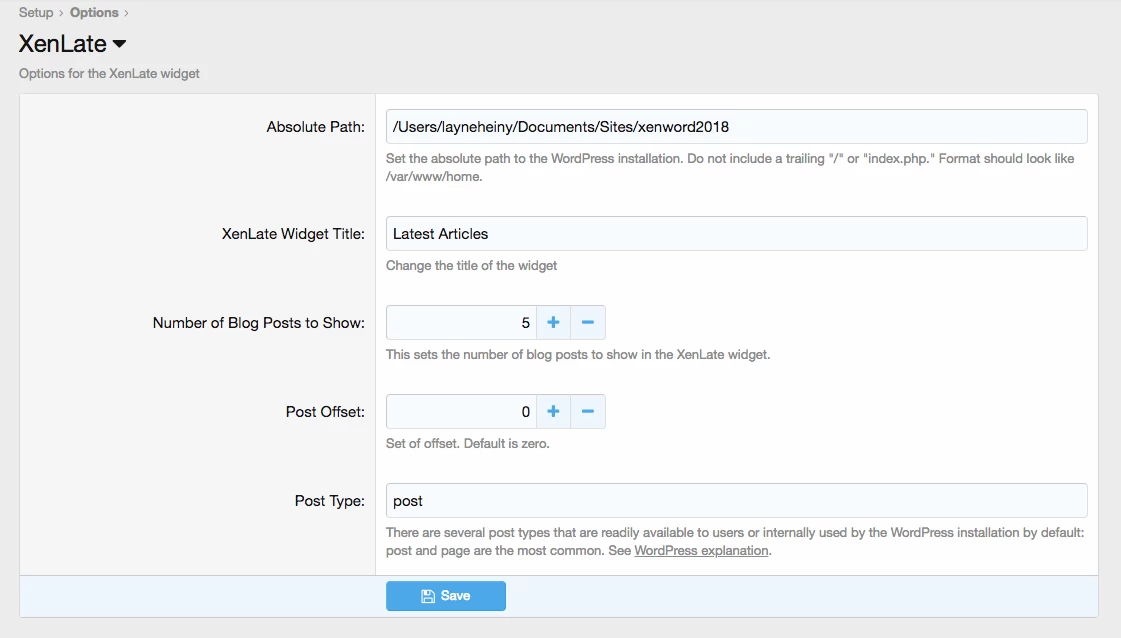The height and width of the screenshot is (638, 1121).
Task: Open the XenLate title dropdown arrow
Action: point(119,44)
